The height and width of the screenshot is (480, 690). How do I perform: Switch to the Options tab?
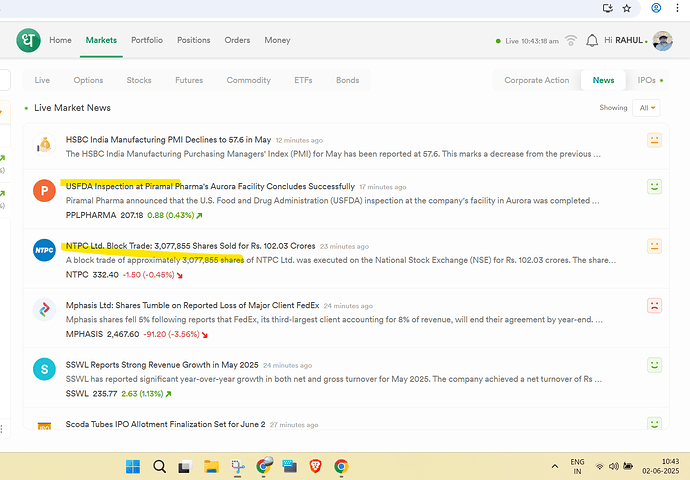pyautogui.click(x=88, y=80)
